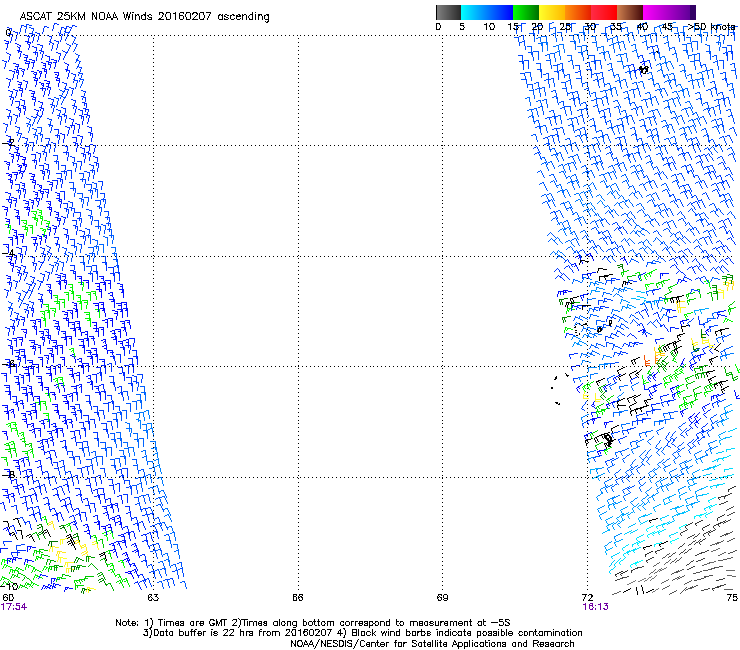Click the "45" label under the color bar
The image size is (740, 650).
pyautogui.click(x=667, y=27)
